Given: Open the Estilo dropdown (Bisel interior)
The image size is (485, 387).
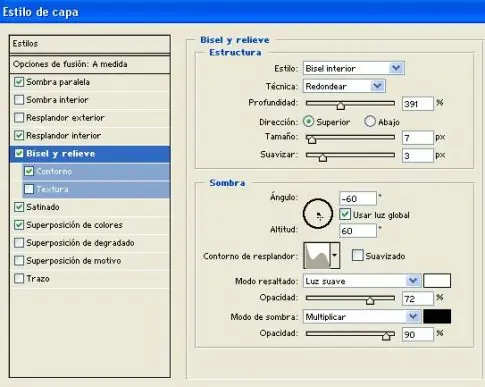Looking at the screenshot, I should click(353, 68).
